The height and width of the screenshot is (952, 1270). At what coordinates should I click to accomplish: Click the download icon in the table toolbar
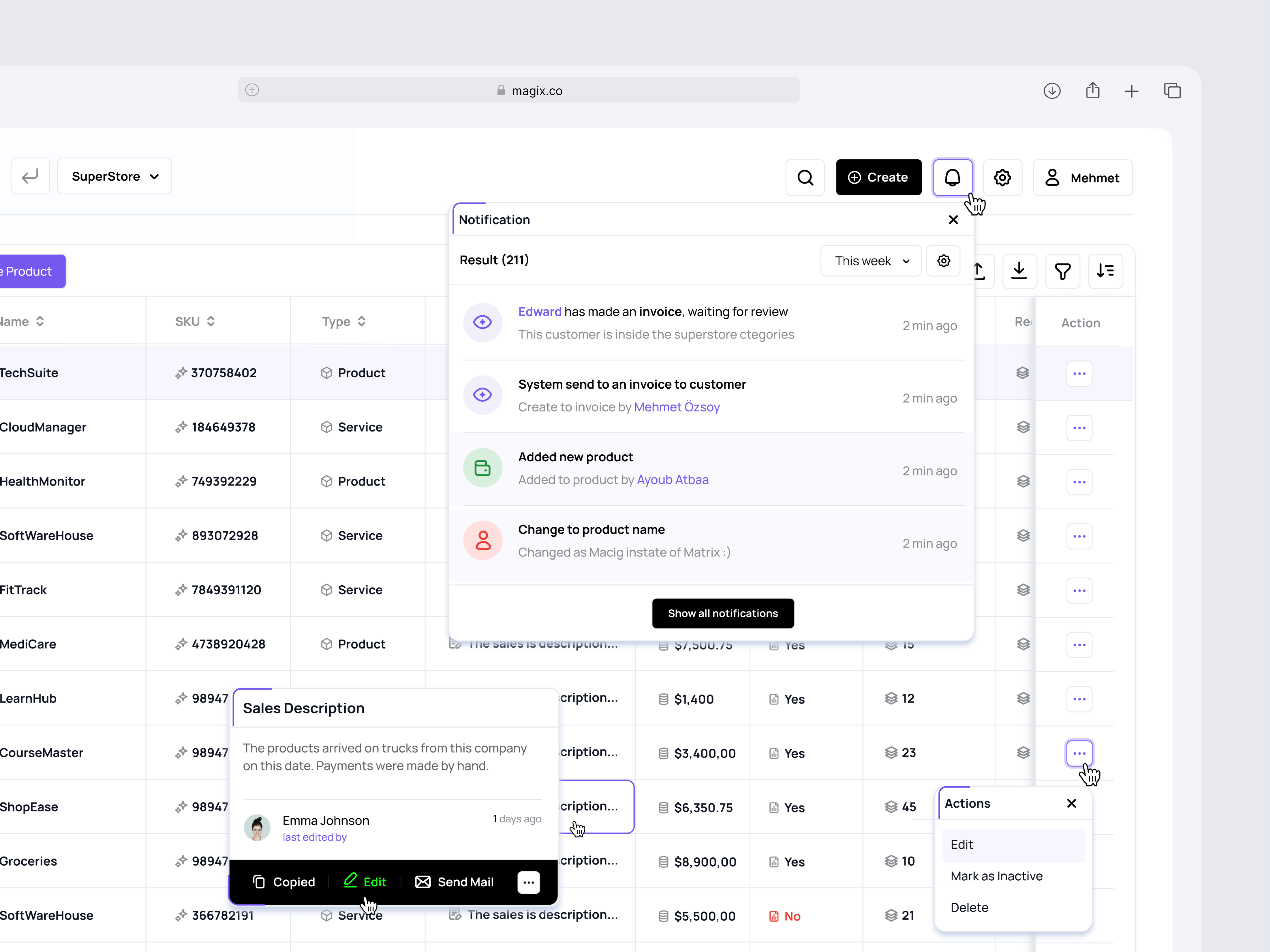point(1020,271)
